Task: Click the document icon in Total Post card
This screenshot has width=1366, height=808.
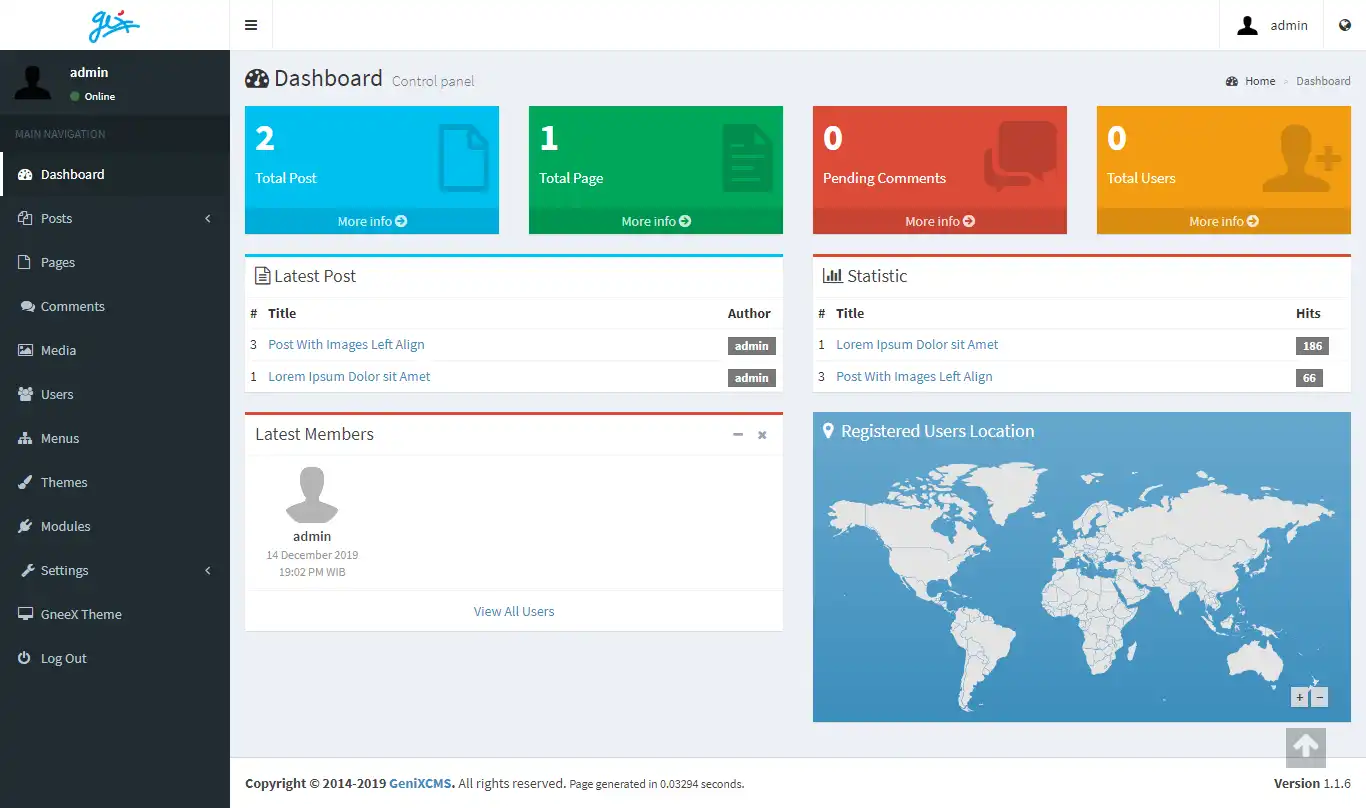Action: click(463, 157)
